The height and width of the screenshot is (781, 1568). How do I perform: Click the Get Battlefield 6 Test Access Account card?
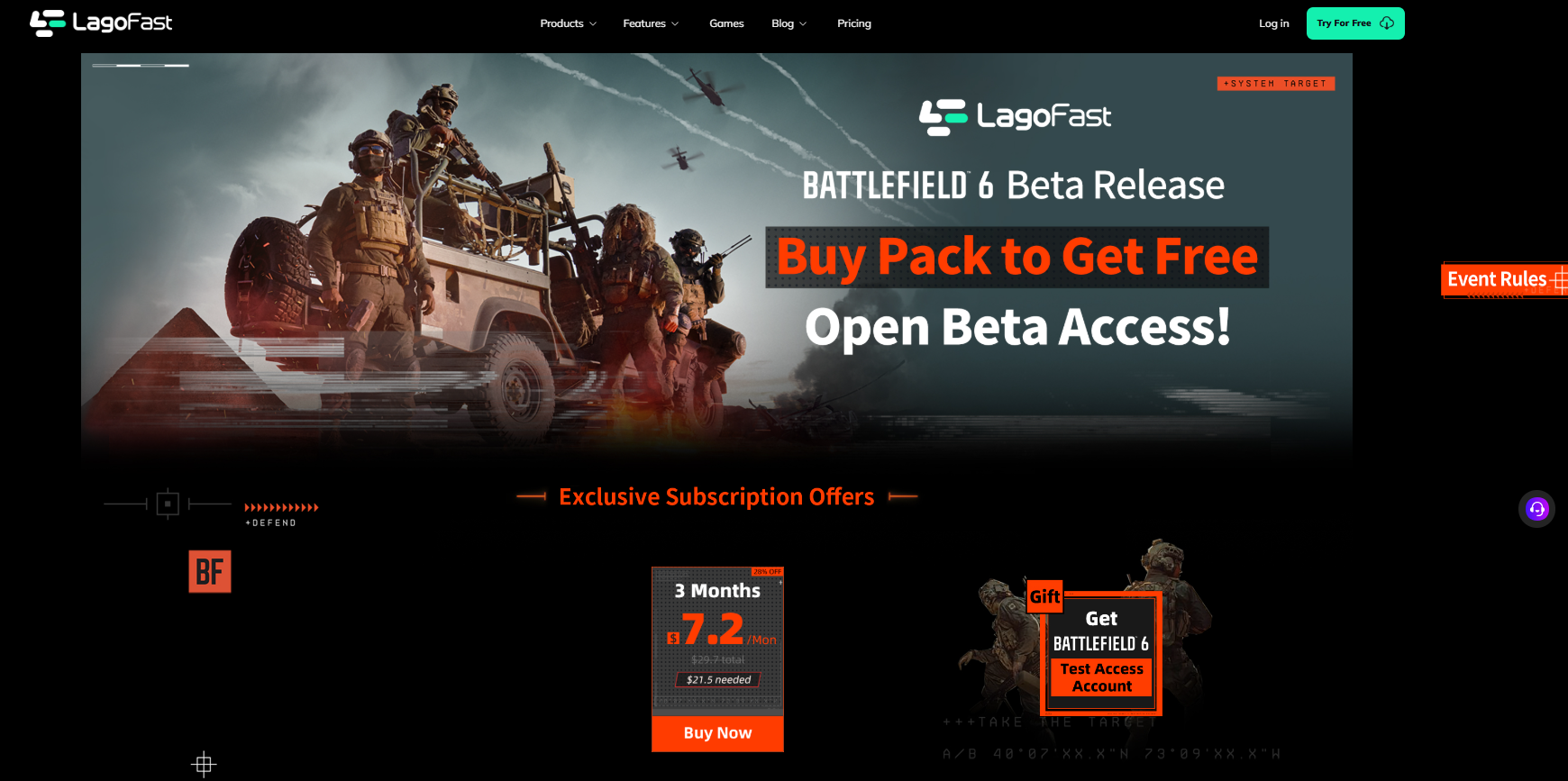[1101, 651]
